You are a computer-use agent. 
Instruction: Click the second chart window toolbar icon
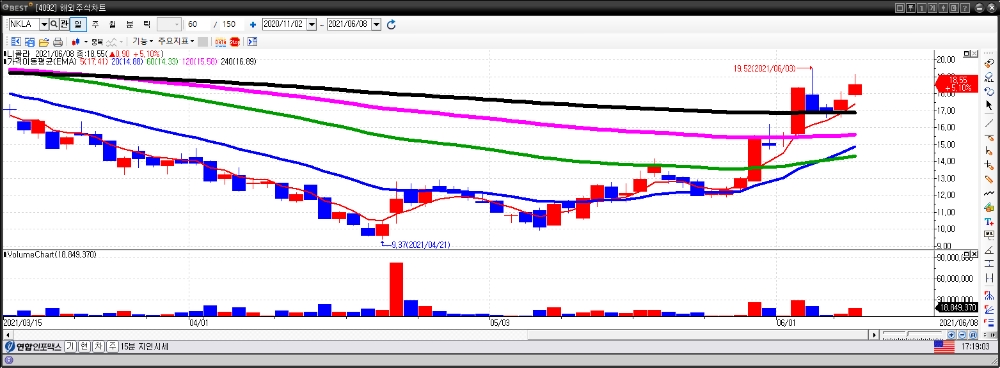click(30, 41)
